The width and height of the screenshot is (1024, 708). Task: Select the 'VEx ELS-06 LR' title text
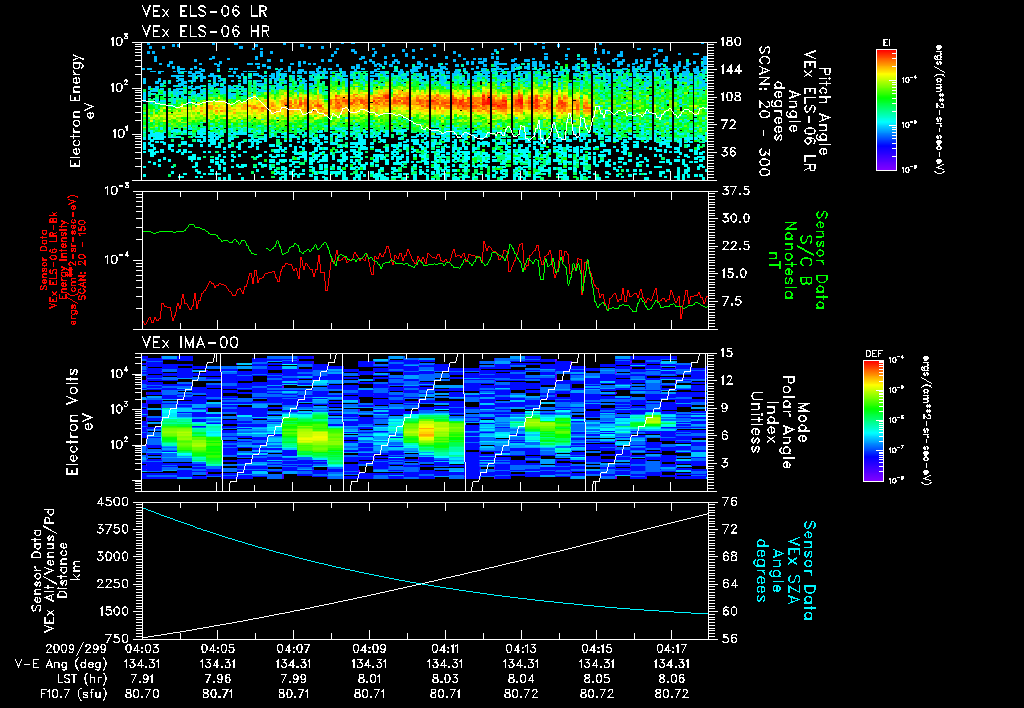[x=204, y=12]
